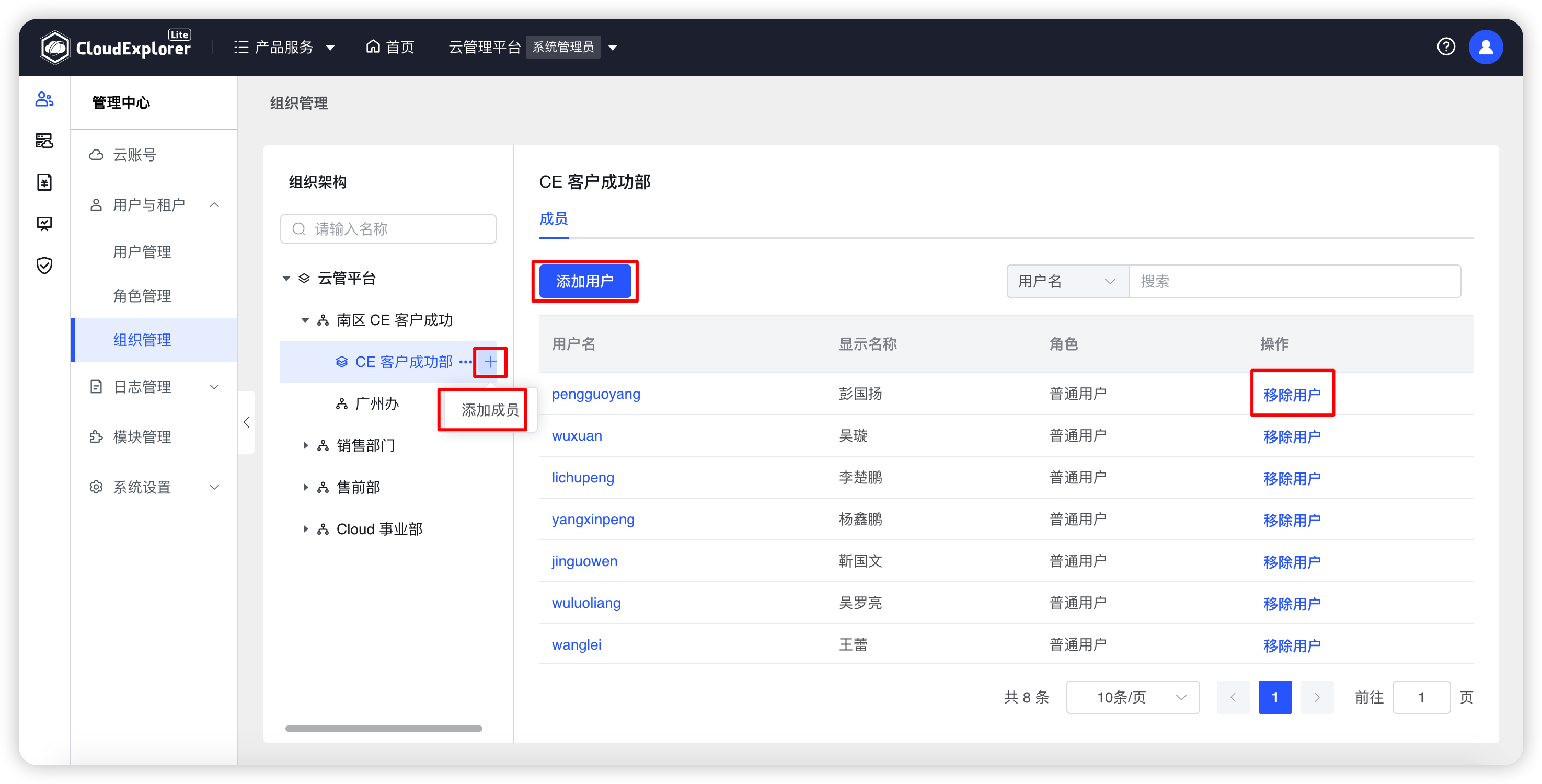Select the monitor chart icon in the icon rail
The height and width of the screenshot is (784, 1542).
click(44, 224)
